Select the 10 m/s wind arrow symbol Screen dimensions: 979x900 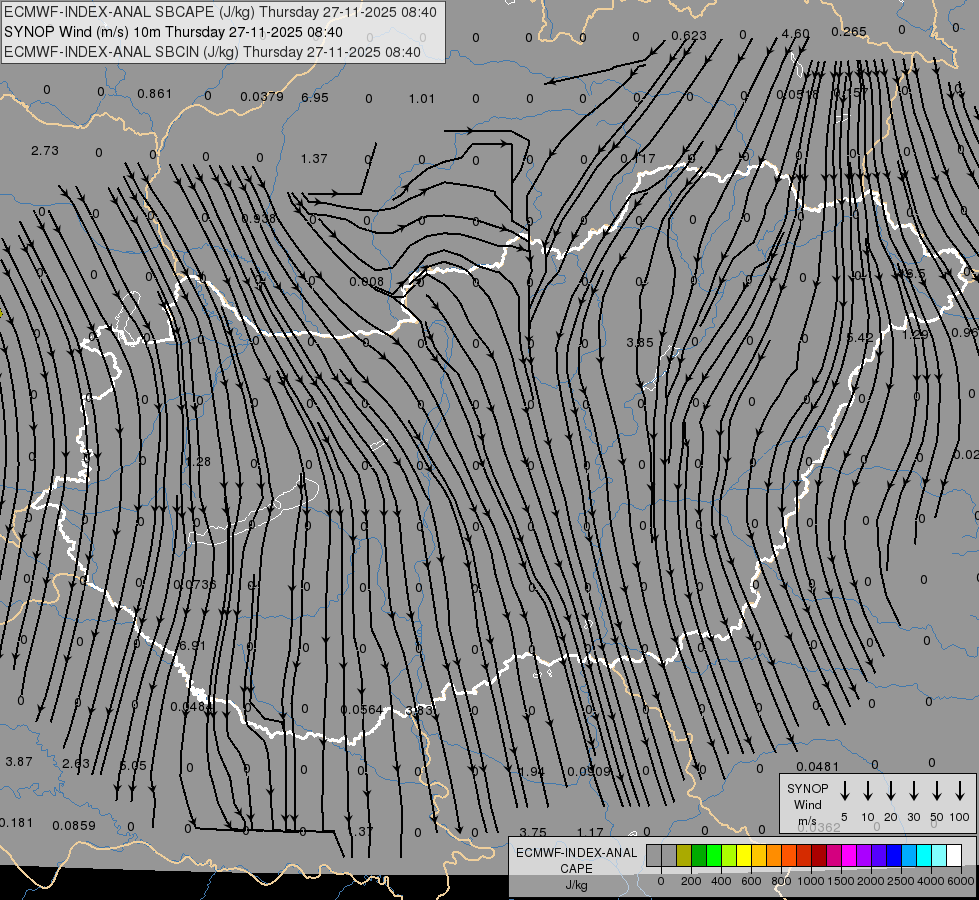click(868, 791)
